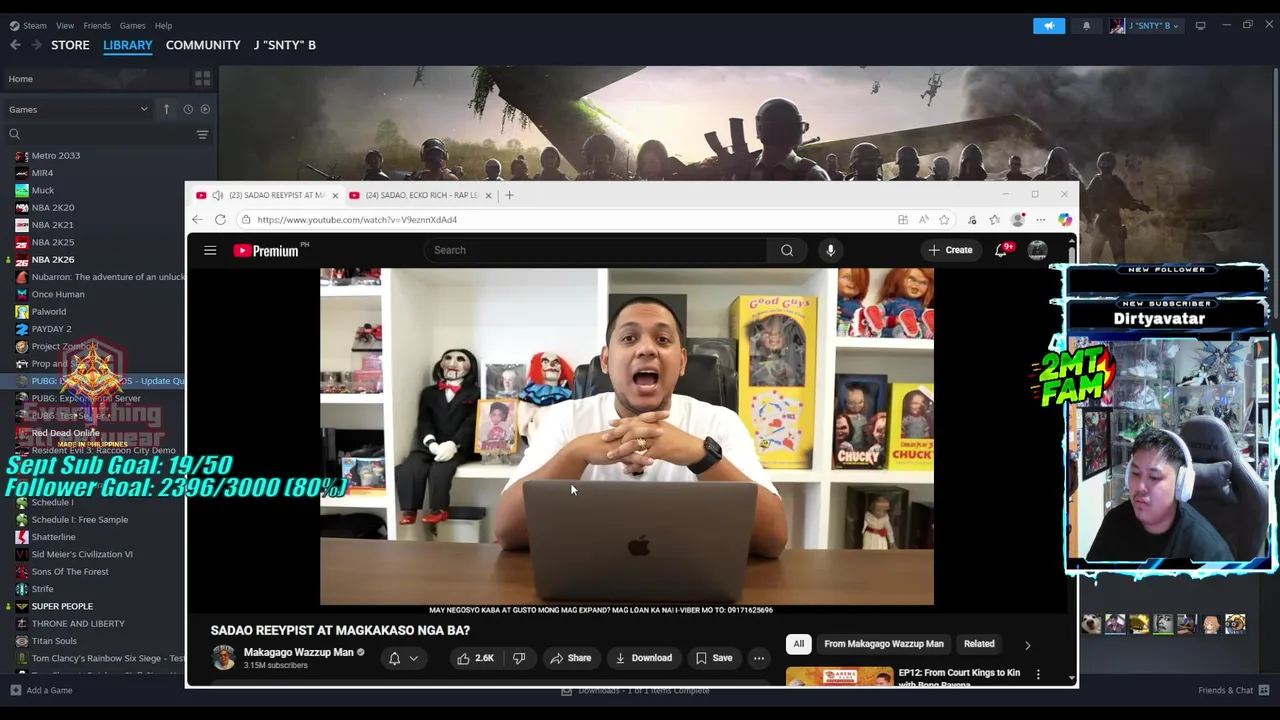Viewport: 1280px width, 720px height.
Task: Open YouTube account avatar menu
Action: point(1037,250)
